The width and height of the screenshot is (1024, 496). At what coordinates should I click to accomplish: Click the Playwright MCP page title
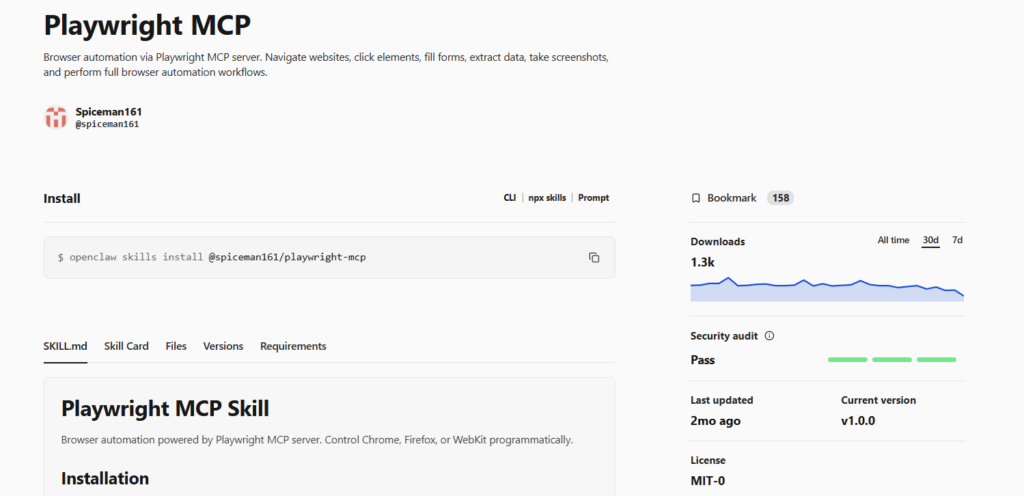pos(147,25)
